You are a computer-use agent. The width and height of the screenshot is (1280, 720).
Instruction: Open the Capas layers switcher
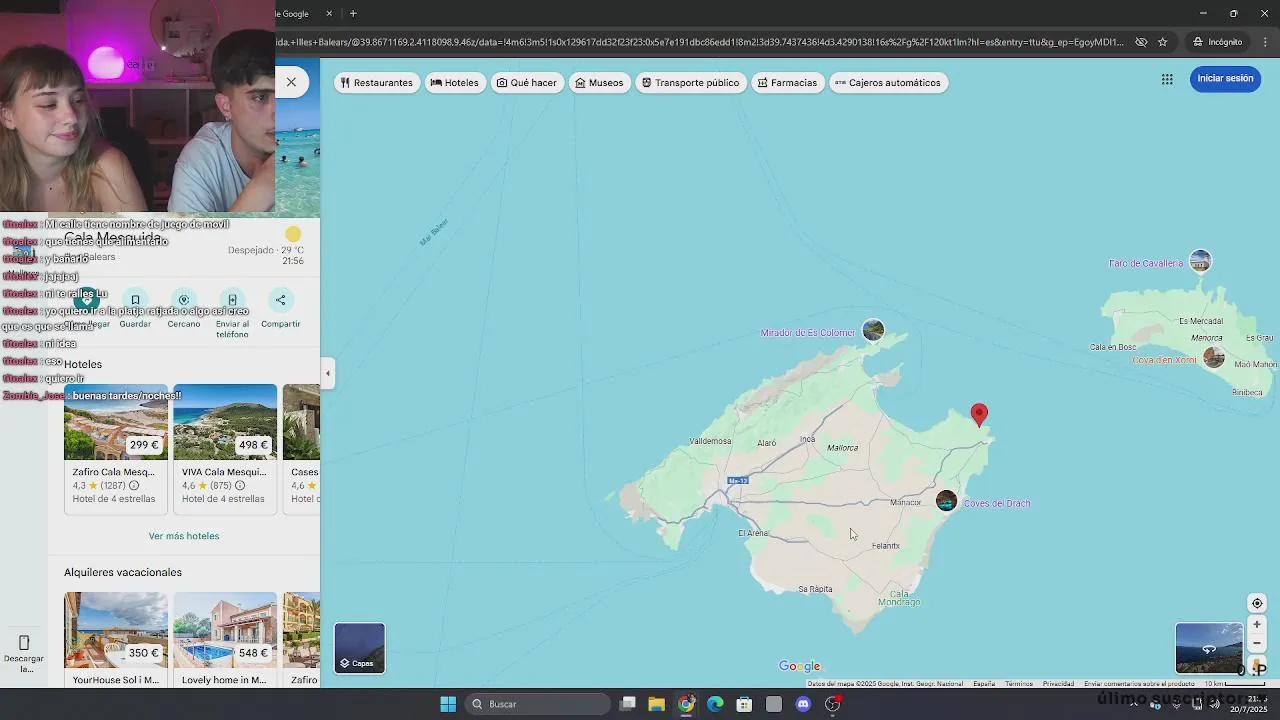(x=359, y=648)
